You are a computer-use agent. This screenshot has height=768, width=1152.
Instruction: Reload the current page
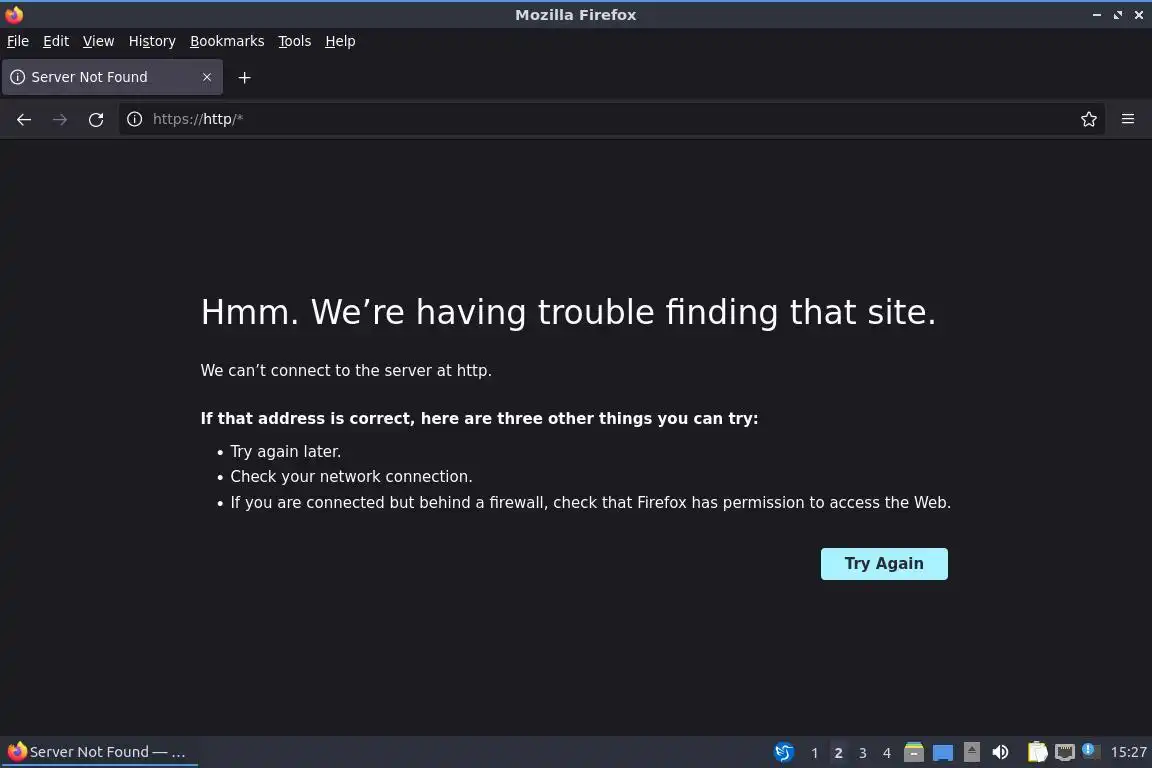click(96, 119)
